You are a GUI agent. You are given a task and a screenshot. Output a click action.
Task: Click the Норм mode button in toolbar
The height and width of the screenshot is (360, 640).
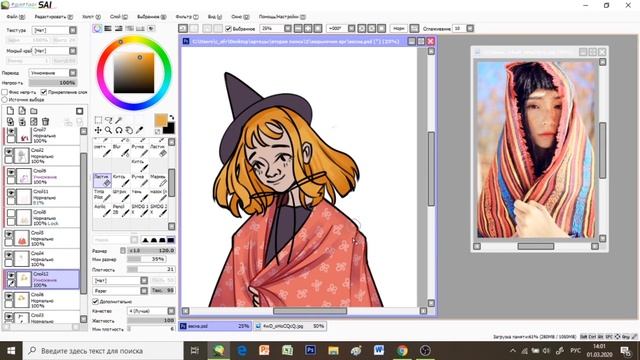tap(399, 29)
